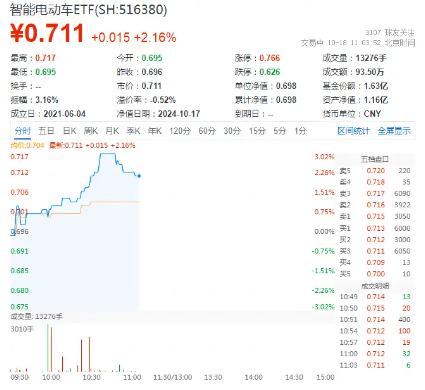Click the 卖4 order row at 0.718
The image size is (425, 390).
point(375,182)
